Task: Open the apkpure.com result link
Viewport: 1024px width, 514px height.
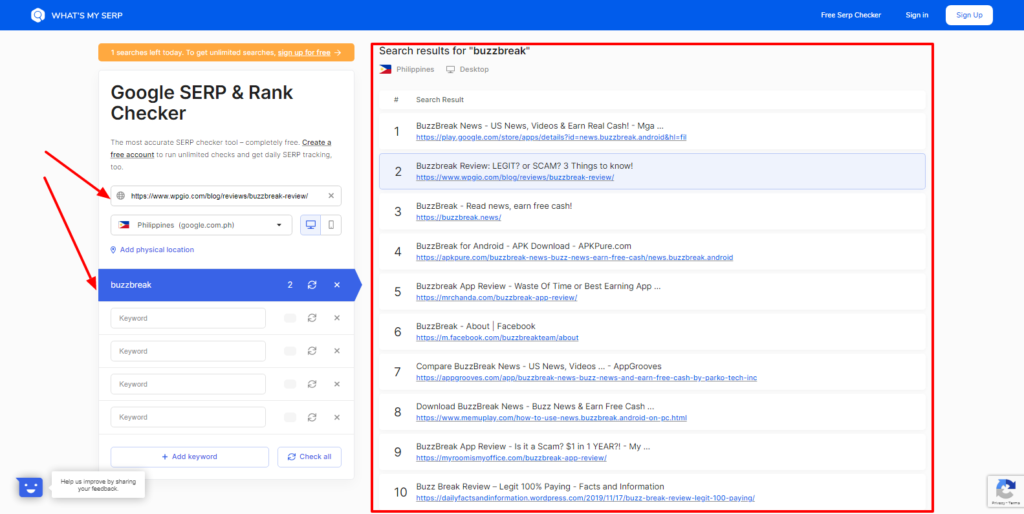Action: [575, 257]
